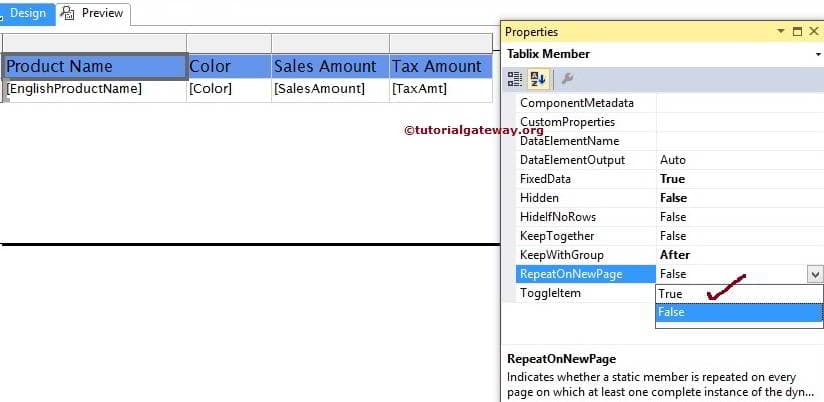The height and width of the screenshot is (402, 824).
Task: Click the False value of Hidden
Action: pos(674,198)
